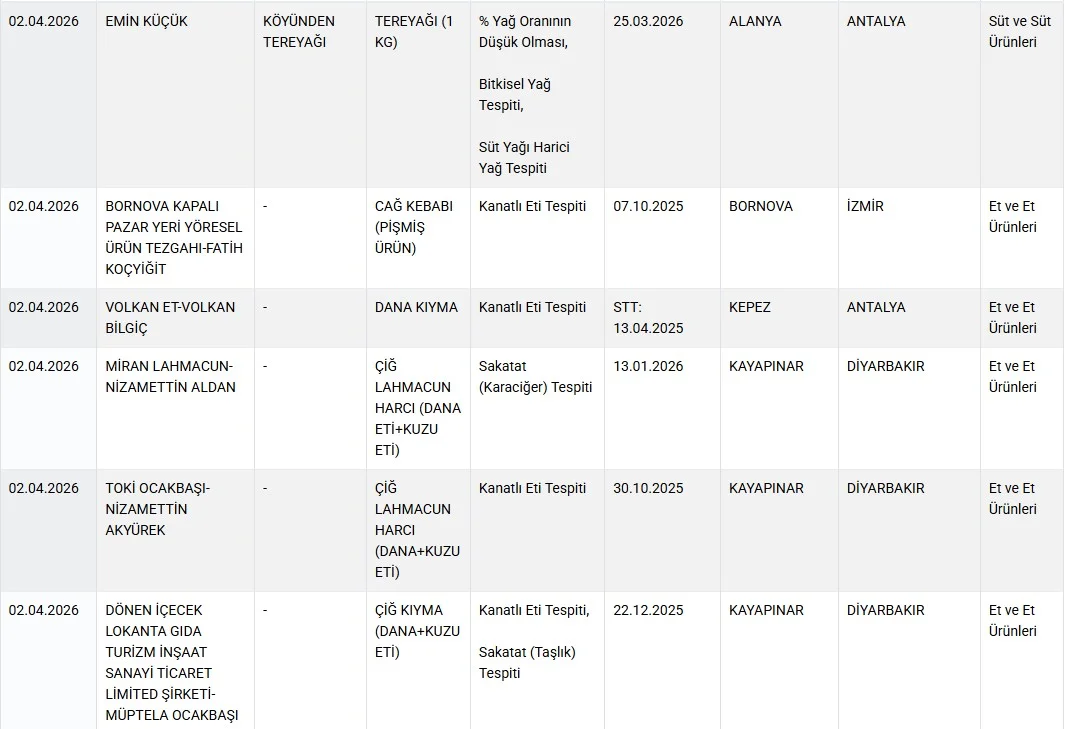Click the EMİN KÜÇÜK company name cell
Image resolution: width=1075 pixels, height=729 pixels.
point(146,21)
